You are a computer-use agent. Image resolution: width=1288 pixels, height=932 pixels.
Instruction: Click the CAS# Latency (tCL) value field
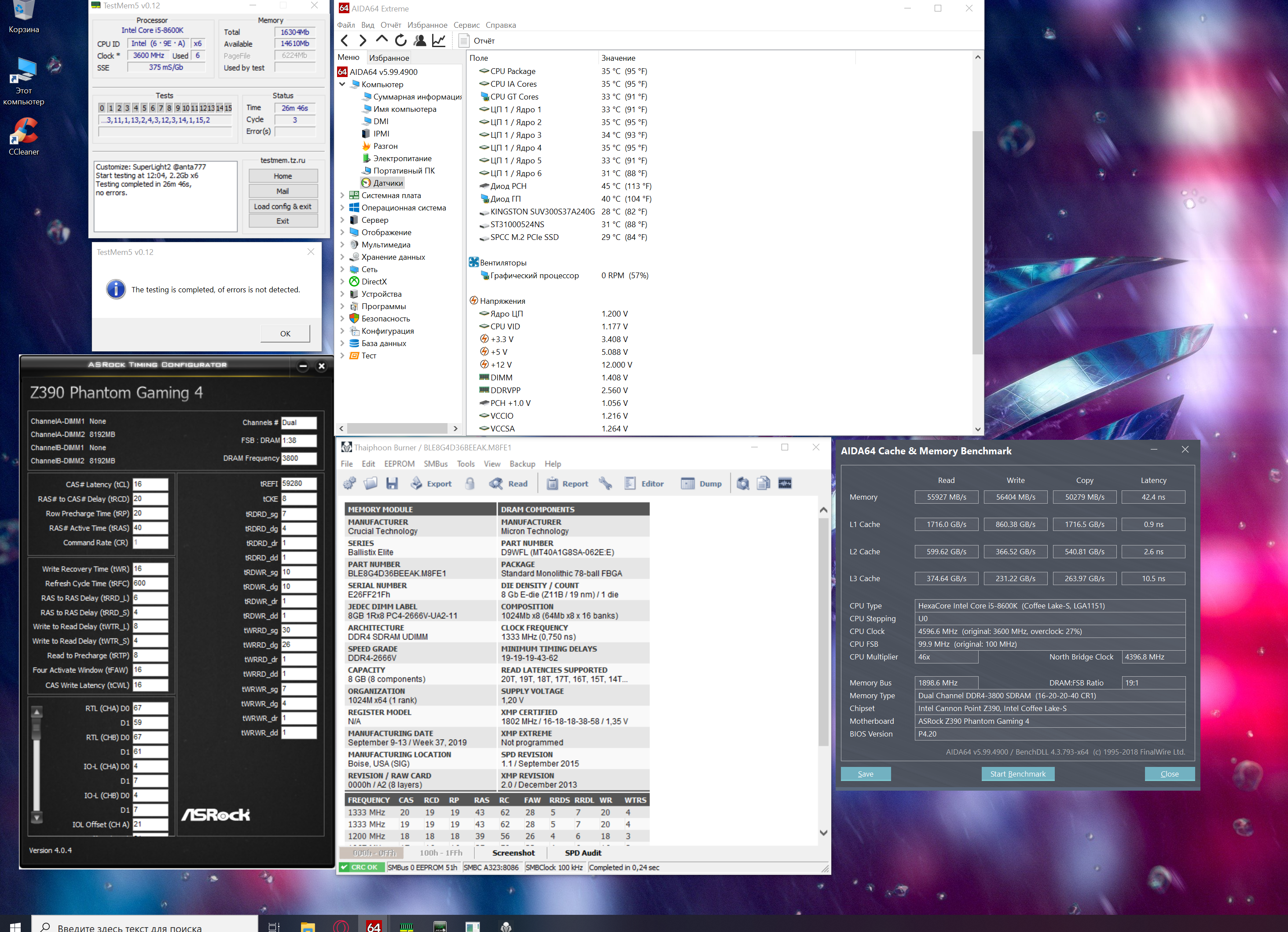pyautogui.click(x=150, y=484)
